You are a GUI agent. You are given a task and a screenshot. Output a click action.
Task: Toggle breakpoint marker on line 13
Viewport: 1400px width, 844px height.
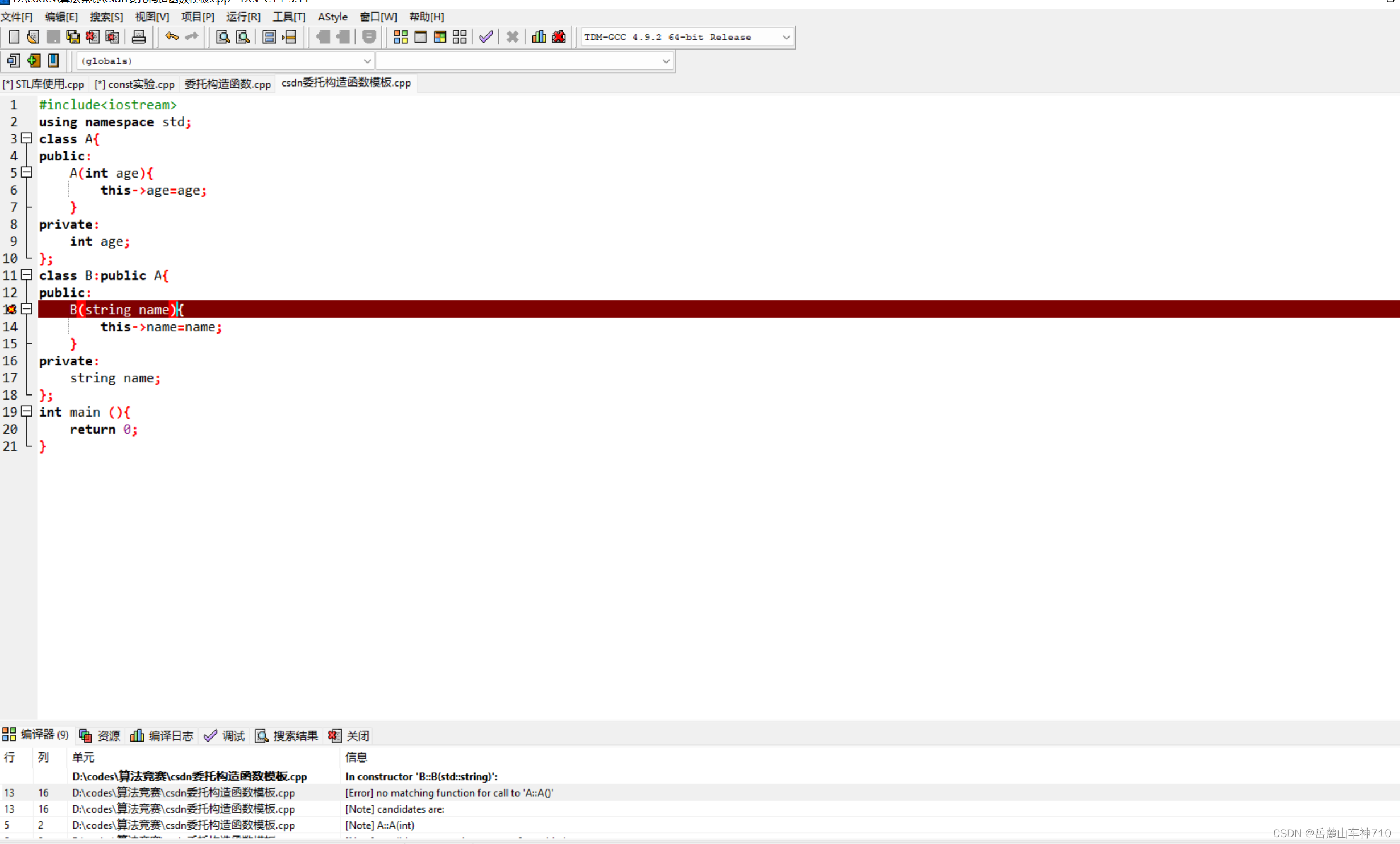[x=10, y=310]
